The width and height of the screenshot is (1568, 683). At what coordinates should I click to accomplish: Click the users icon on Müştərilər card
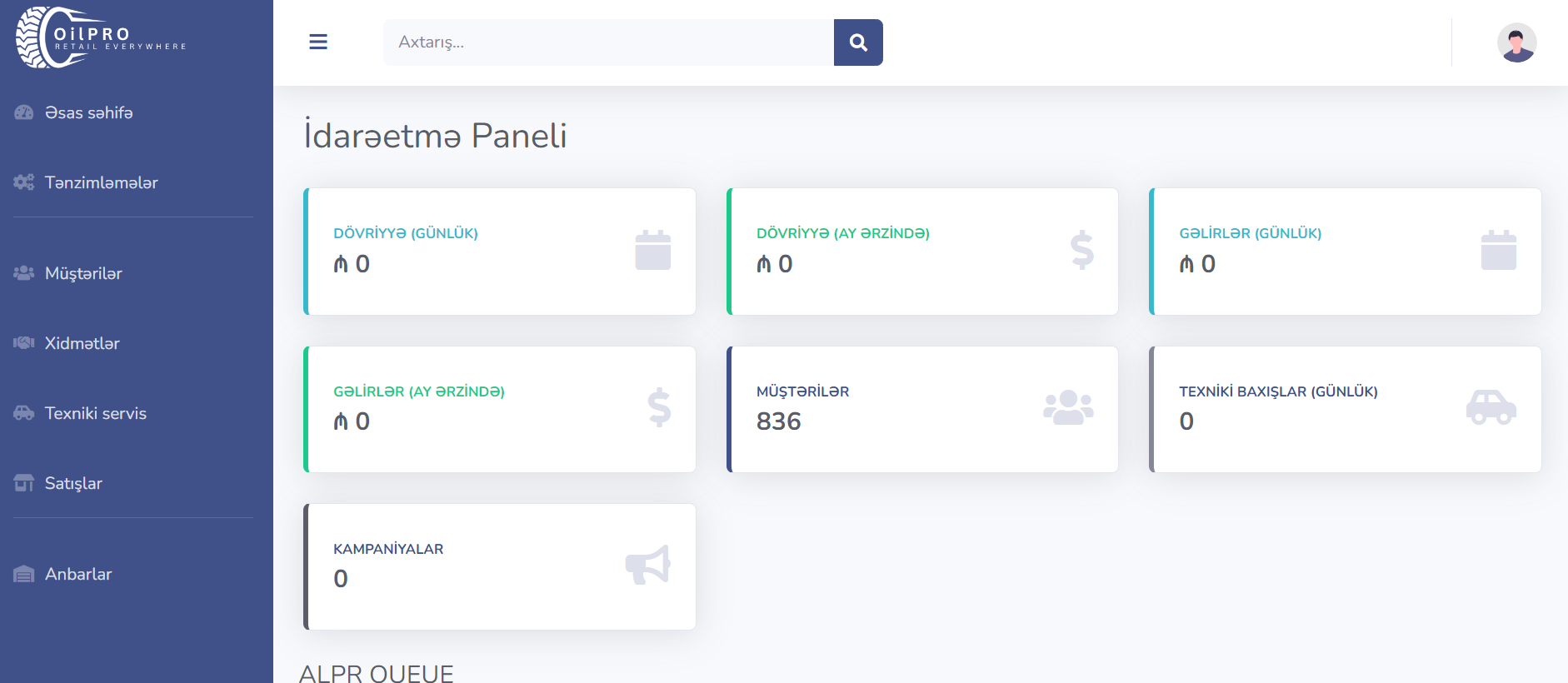pos(1068,407)
